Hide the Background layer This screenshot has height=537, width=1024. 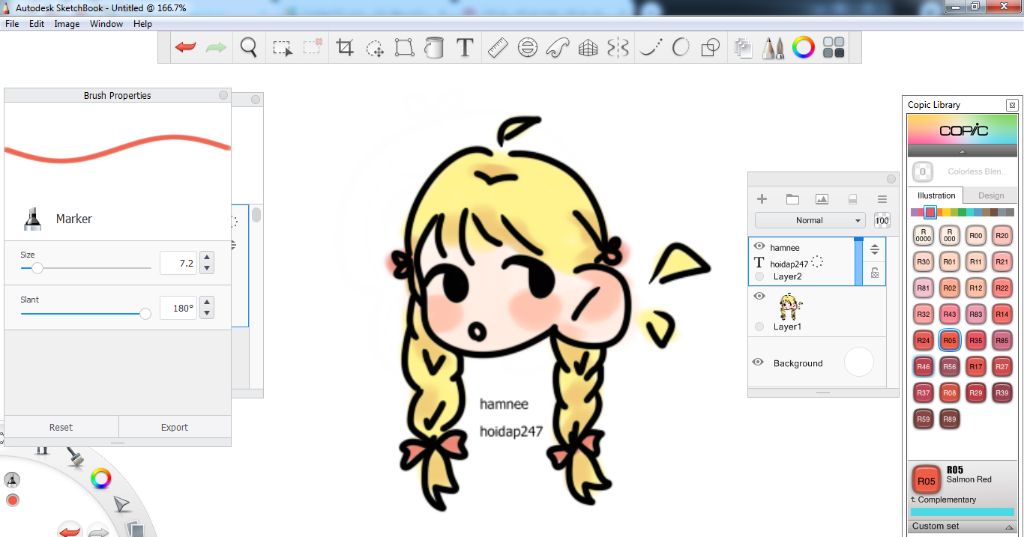[x=758, y=362]
